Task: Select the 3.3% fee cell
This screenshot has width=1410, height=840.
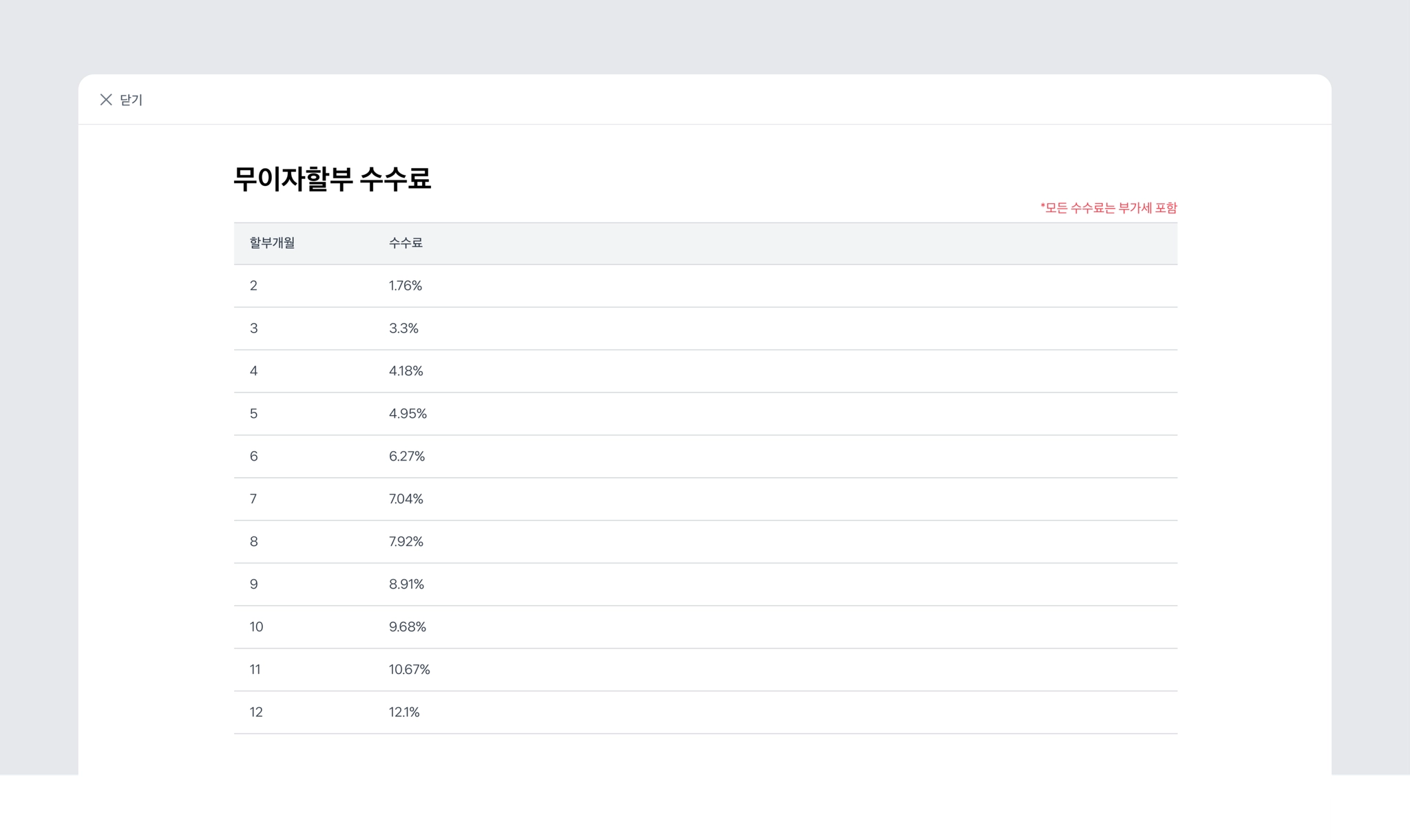Action: tap(403, 328)
